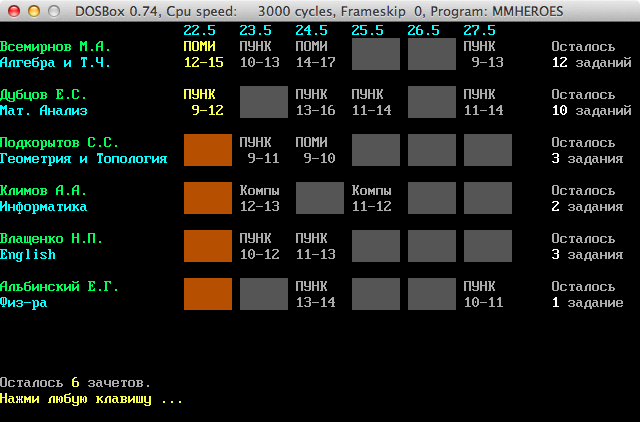Click Осталось 3 задания in Геометрия row
Screen dimensions: 640x422
click(x=587, y=150)
